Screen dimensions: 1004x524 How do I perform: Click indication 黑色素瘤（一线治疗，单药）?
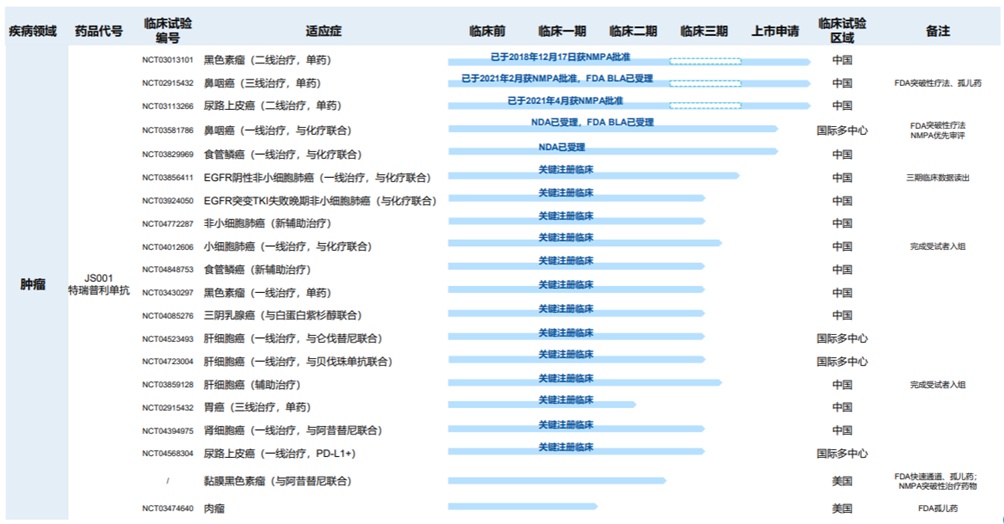pos(268,293)
